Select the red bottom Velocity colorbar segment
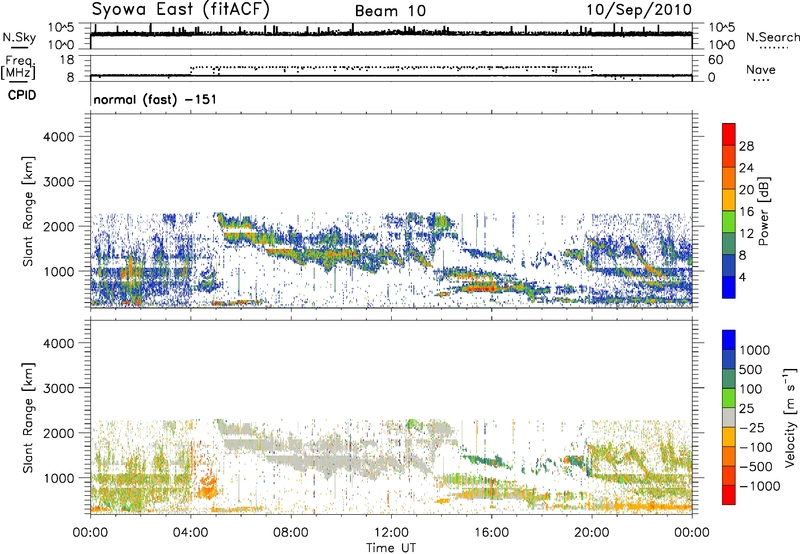 point(729,495)
